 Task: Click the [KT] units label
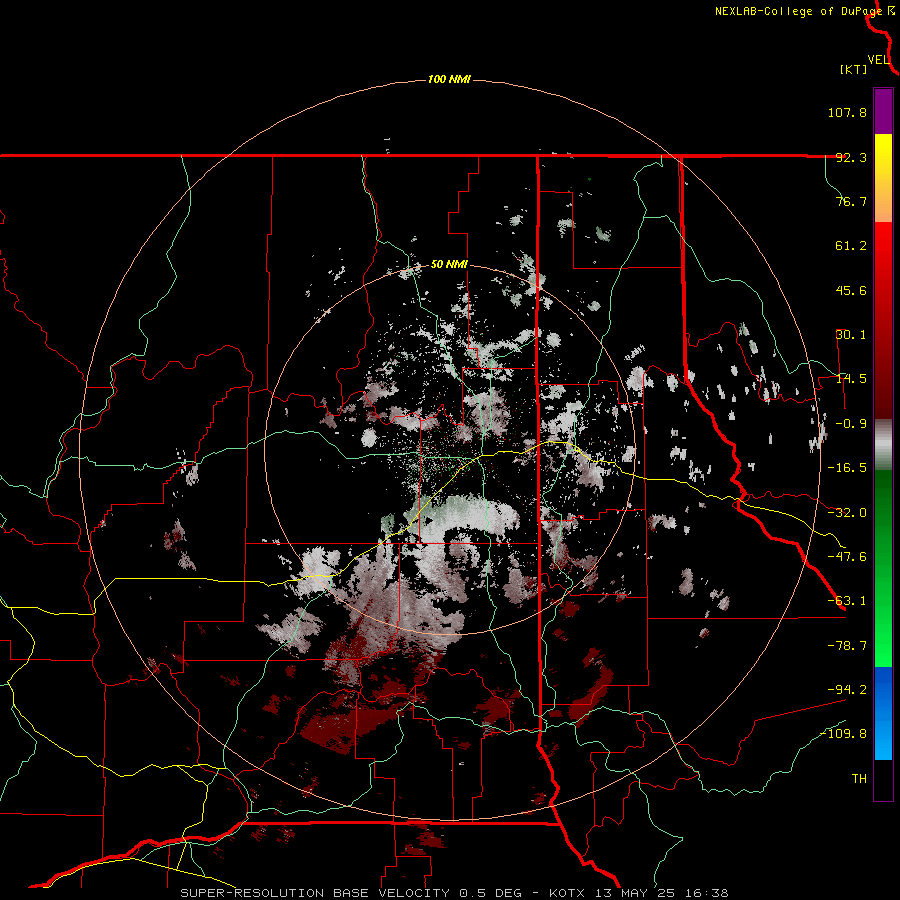click(x=854, y=69)
